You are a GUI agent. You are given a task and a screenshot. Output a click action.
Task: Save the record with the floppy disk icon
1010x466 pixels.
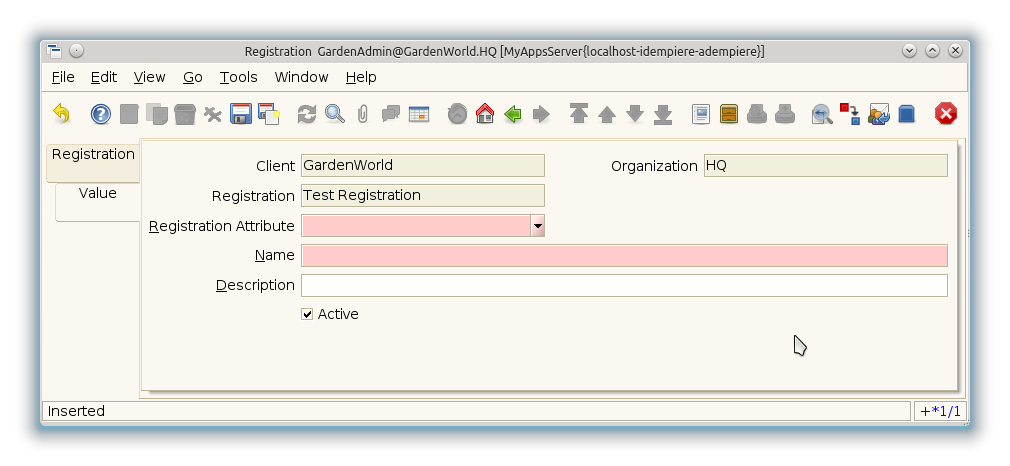pos(241,114)
